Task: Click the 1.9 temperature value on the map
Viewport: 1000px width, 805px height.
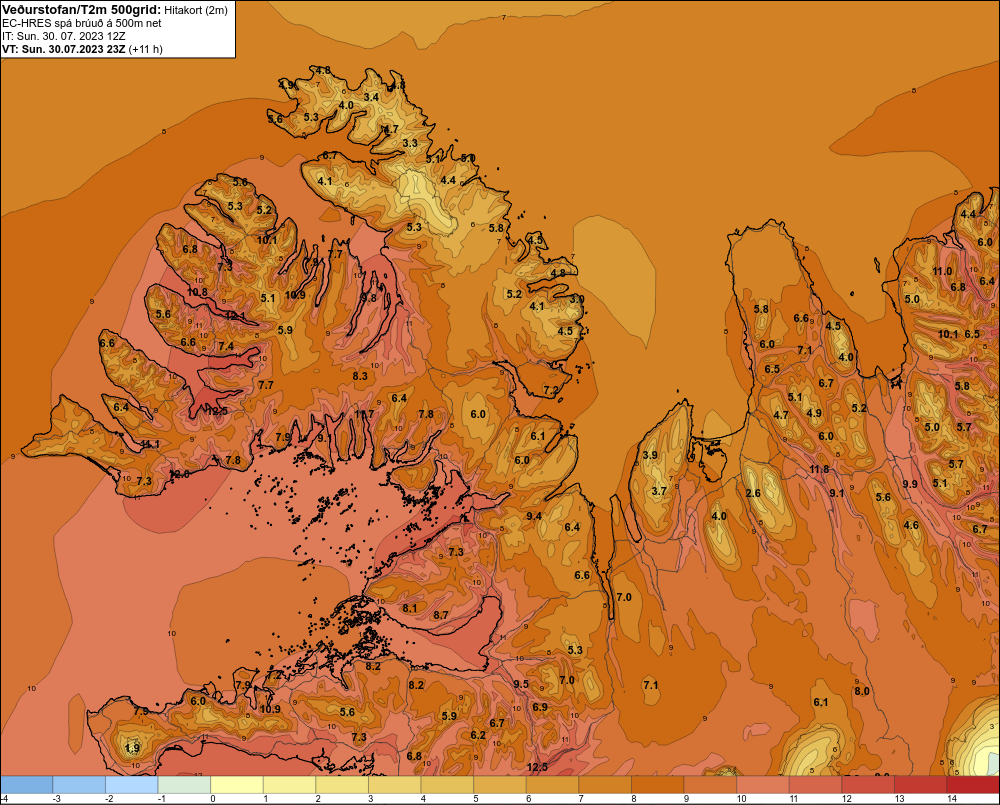Action: pos(132,748)
